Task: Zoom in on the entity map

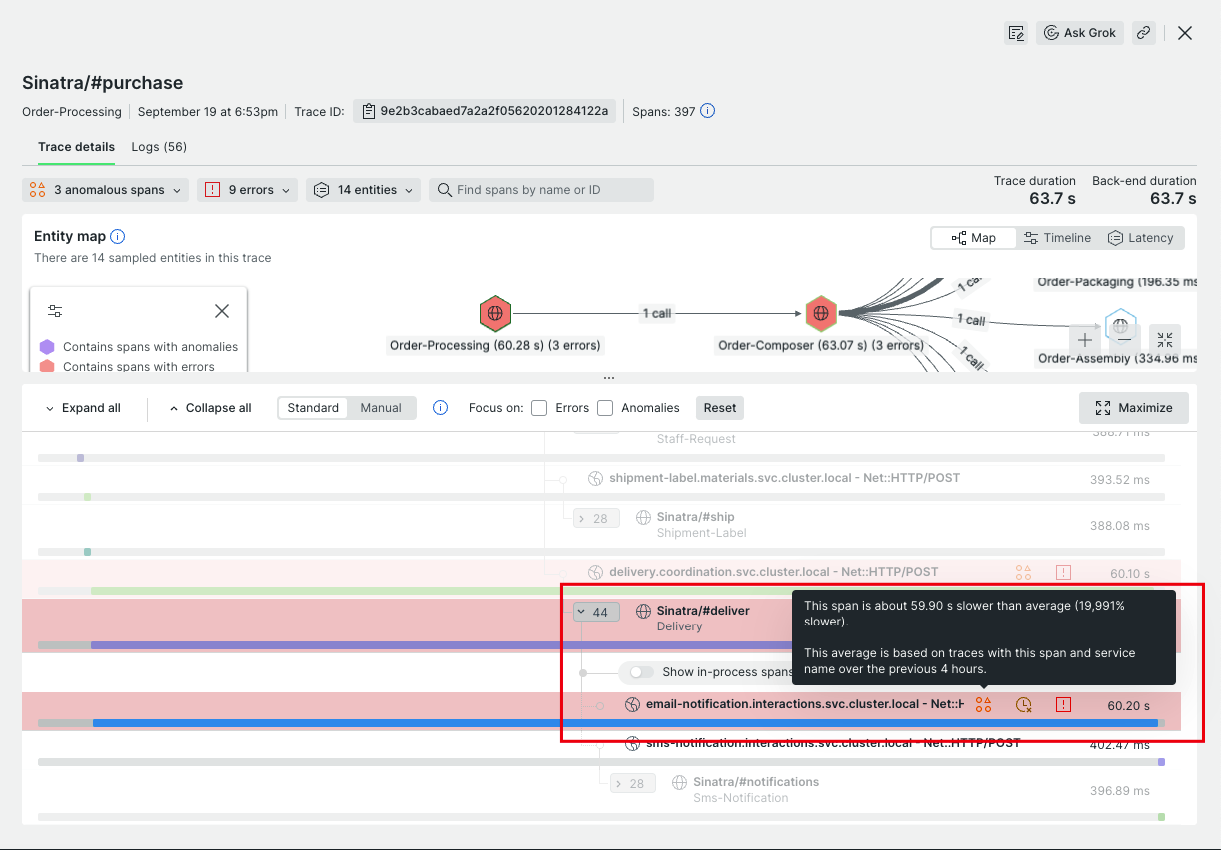Action: (1085, 339)
